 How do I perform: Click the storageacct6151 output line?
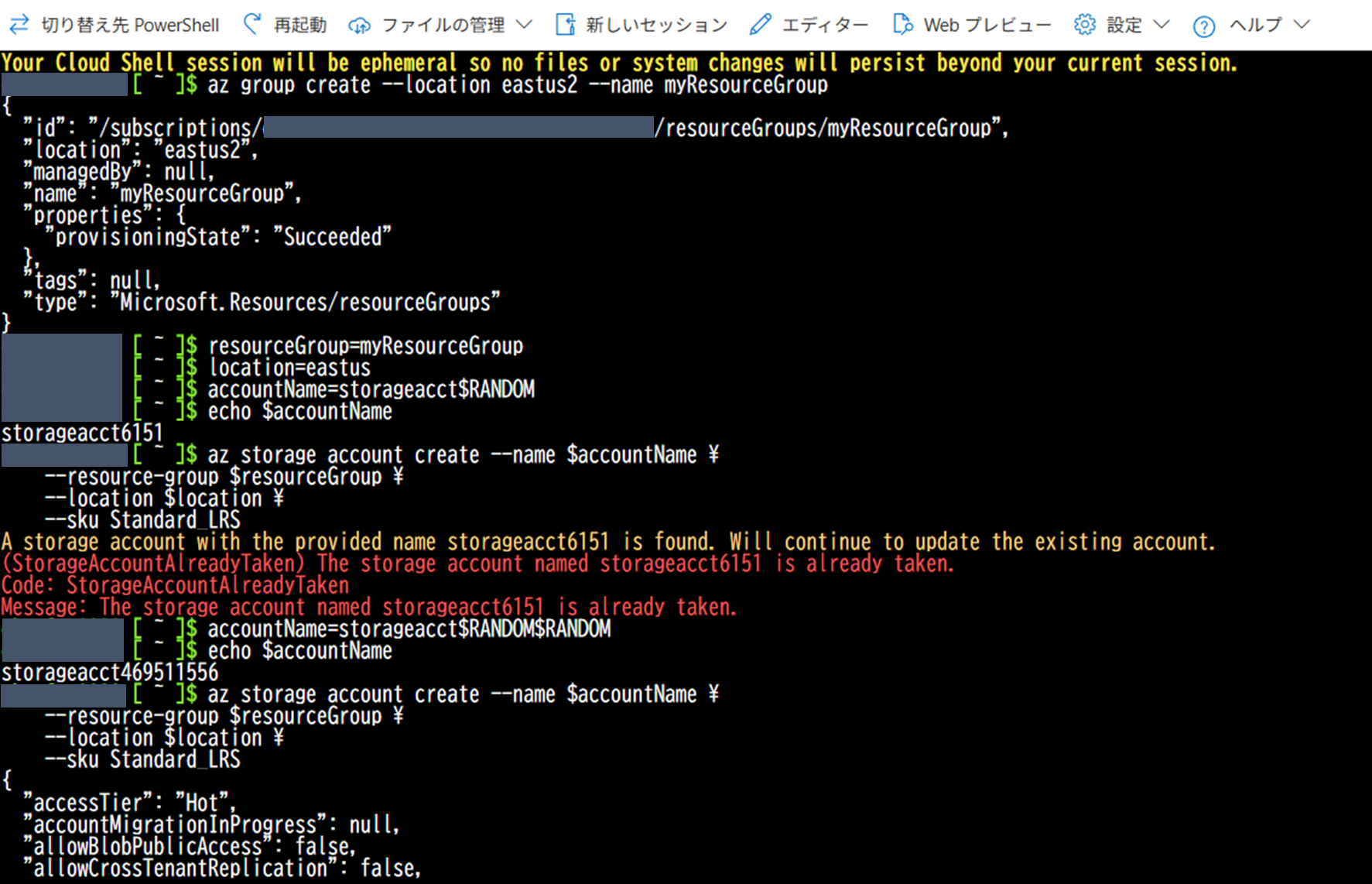pos(82,433)
